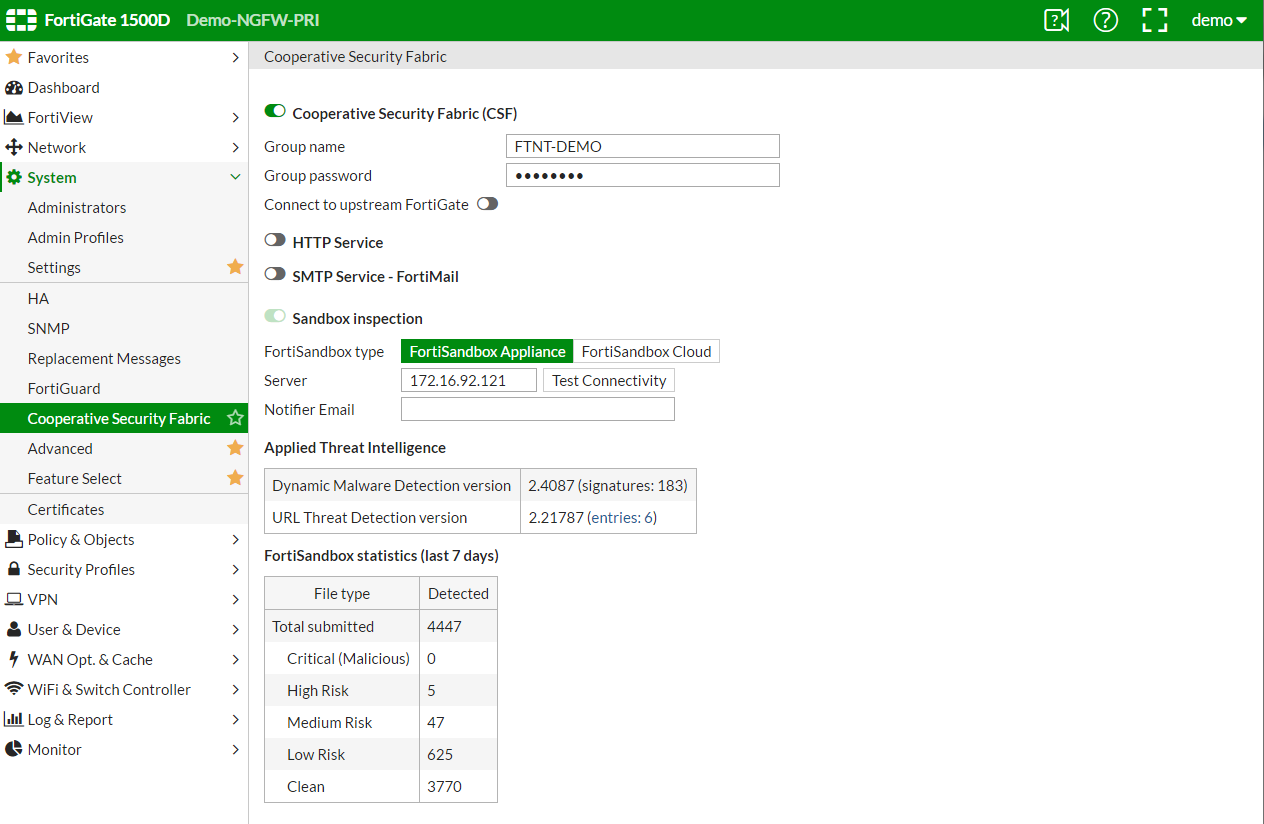Click the WAN Opt. & Cache bolt icon
Image resolution: width=1264 pixels, height=824 pixels.
point(14,659)
